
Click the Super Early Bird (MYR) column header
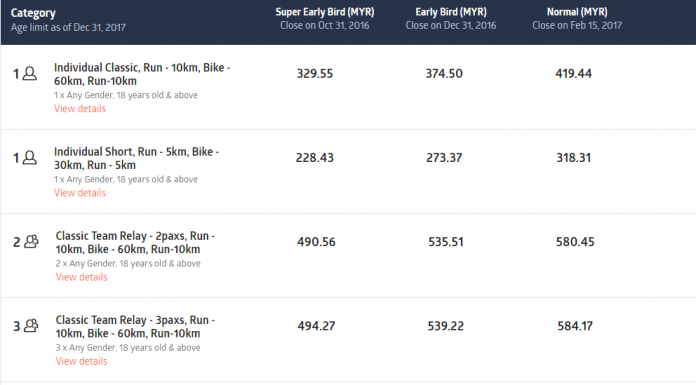325,12
